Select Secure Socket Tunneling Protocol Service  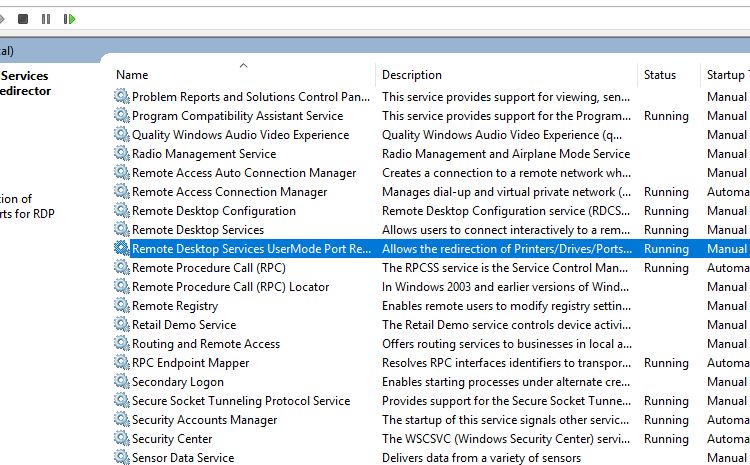241,401
